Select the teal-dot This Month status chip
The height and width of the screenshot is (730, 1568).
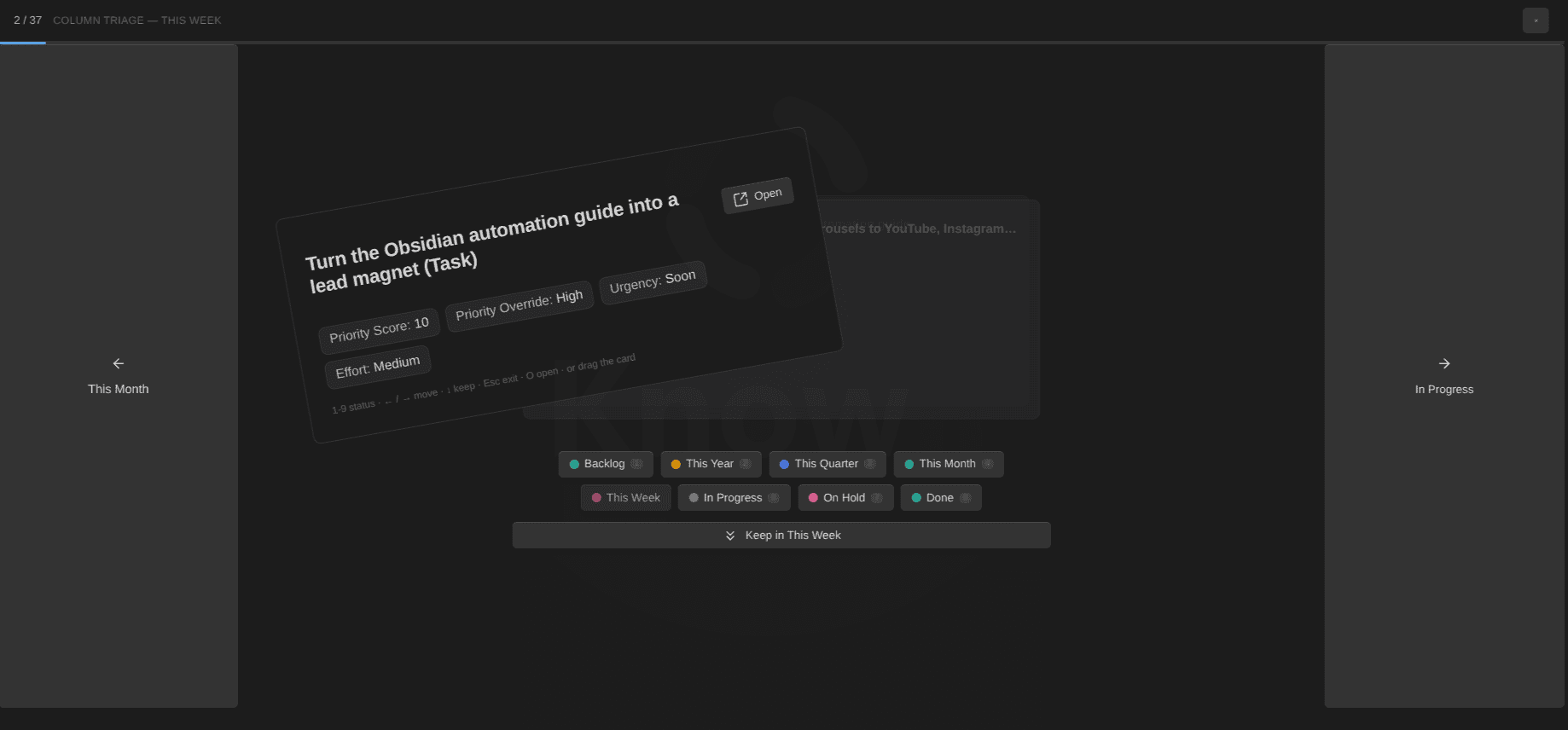point(949,464)
